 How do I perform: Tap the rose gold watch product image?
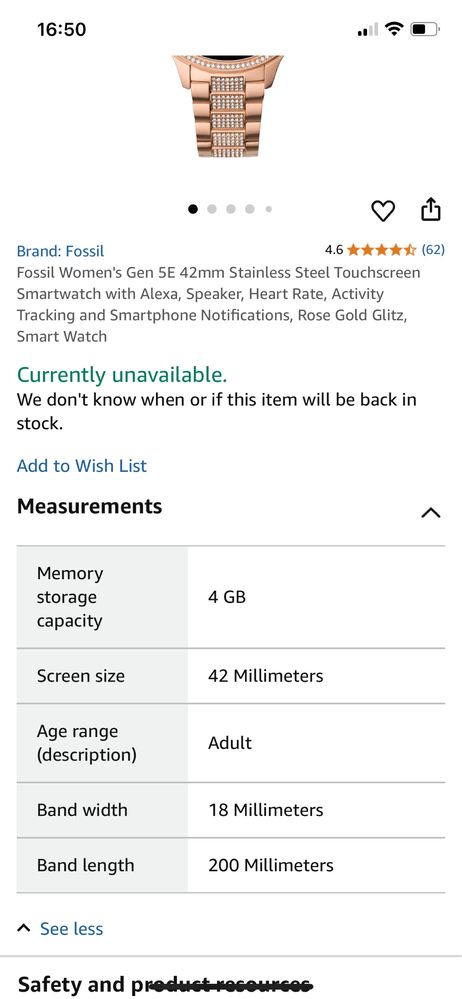click(227, 106)
